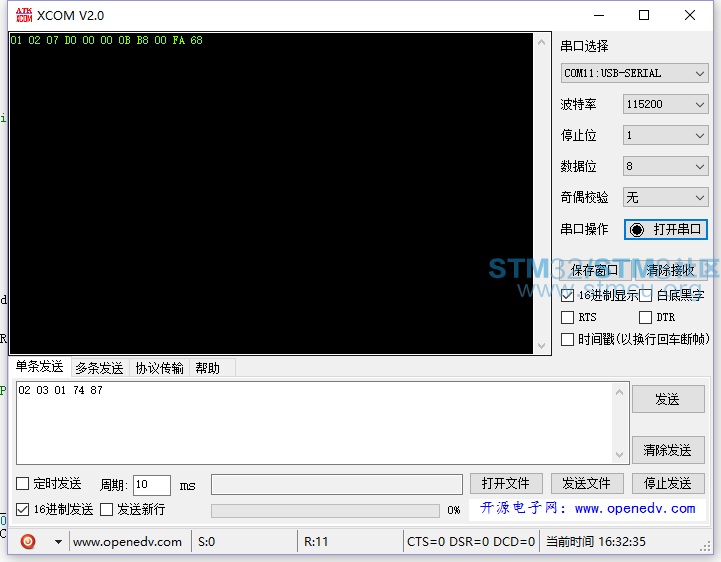Viewport: 721px width, 562px height.
Task: Click the 打开文件 open file button
Action: pos(506,483)
